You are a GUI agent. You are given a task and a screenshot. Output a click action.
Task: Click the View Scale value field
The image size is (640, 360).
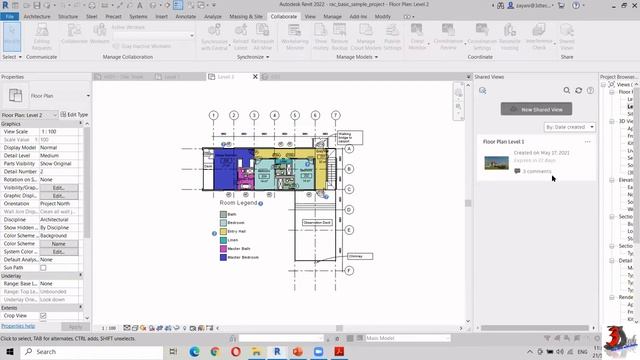tap(60, 131)
